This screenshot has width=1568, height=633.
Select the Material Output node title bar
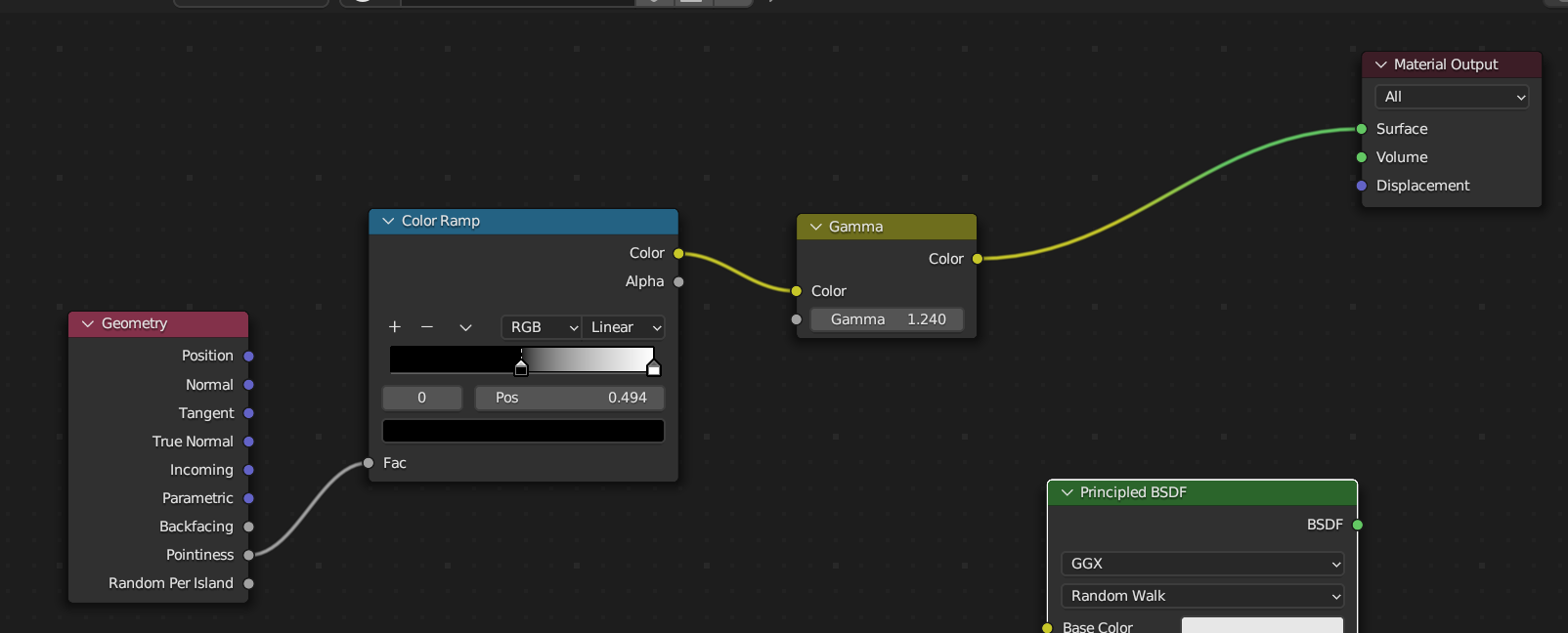point(1452,64)
